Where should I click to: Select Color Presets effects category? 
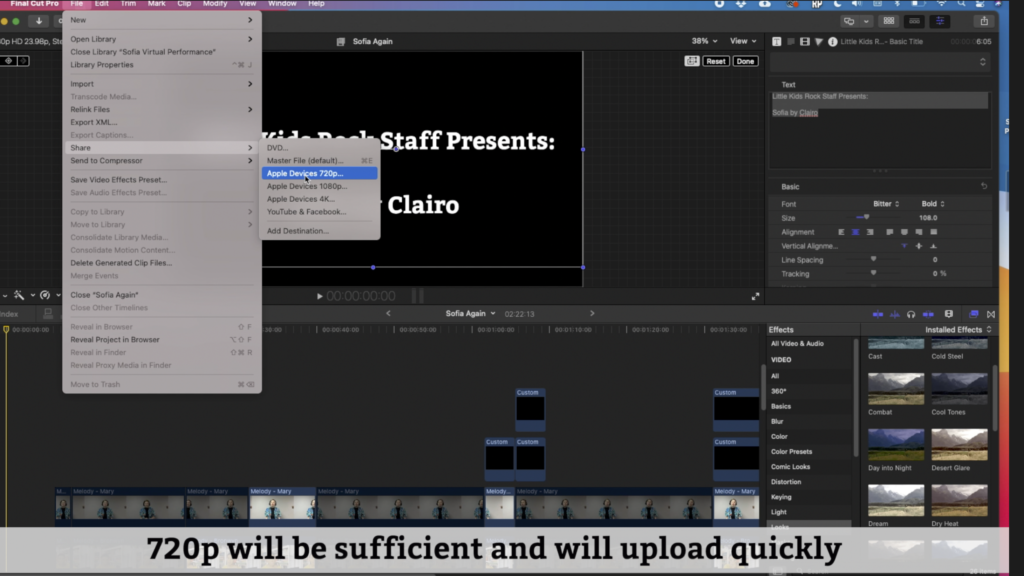click(792, 452)
